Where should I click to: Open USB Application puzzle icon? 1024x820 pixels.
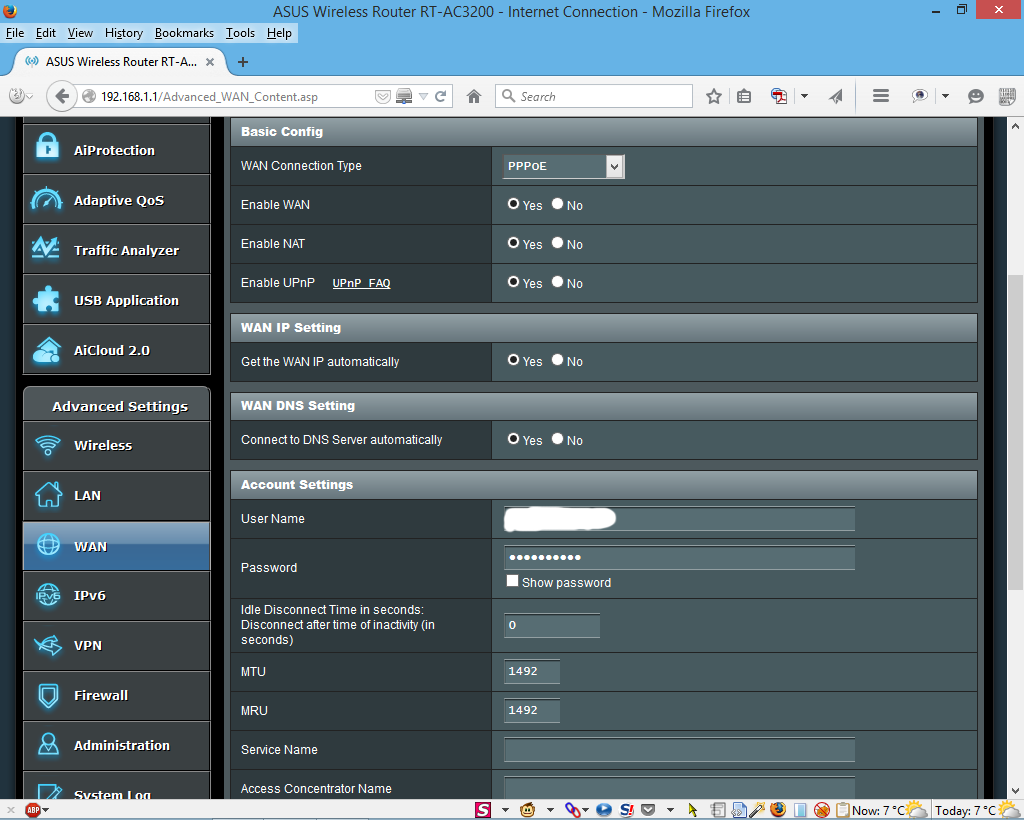(46, 300)
